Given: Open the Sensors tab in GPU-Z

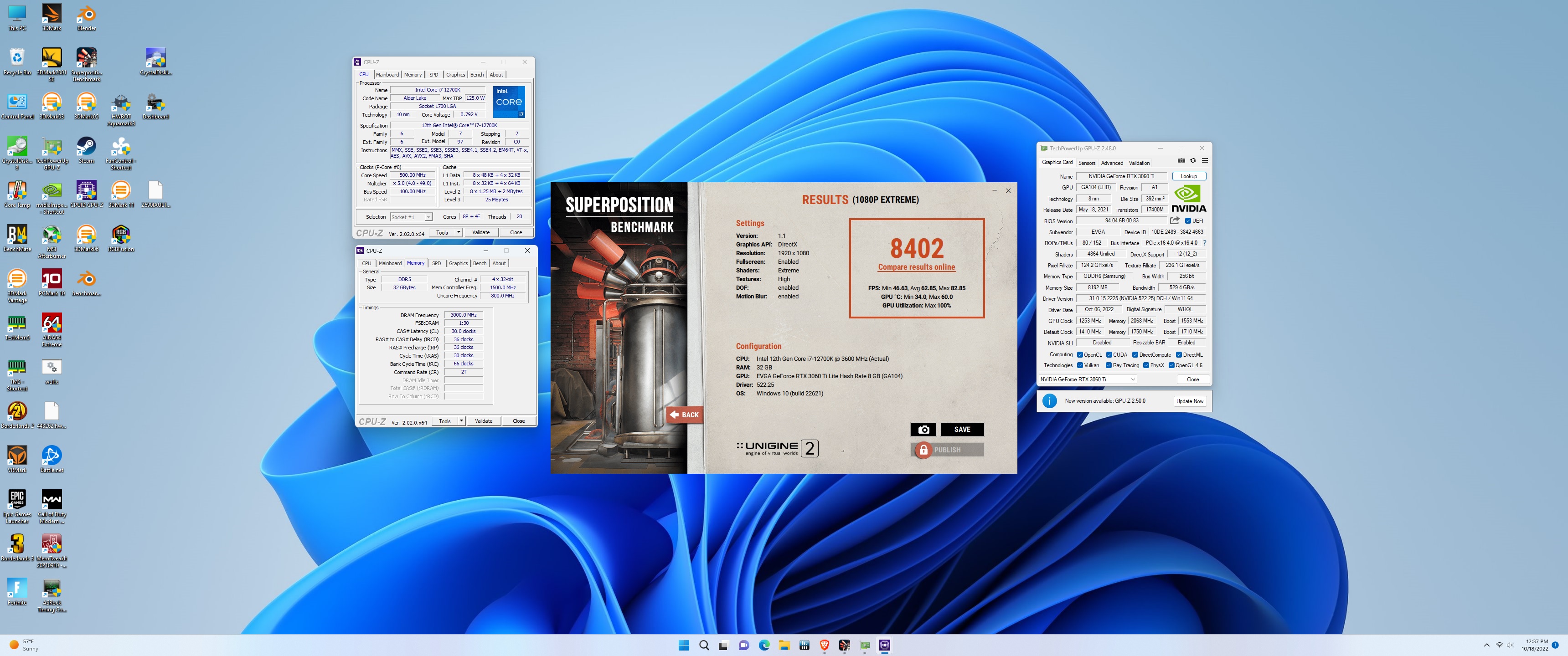Looking at the screenshot, I should [x=1087, y=163].
